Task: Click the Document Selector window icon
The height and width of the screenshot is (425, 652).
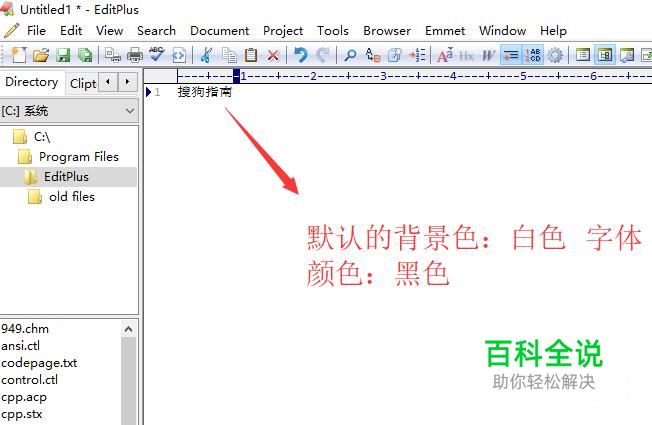Action: click(x=583, y=55)
